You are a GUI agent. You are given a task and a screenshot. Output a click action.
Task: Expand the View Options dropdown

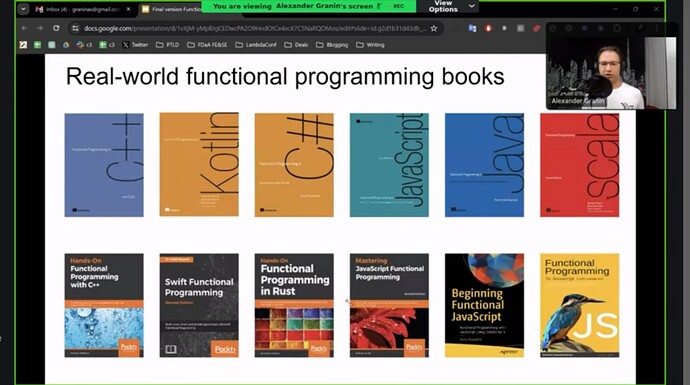coord(451,6)
